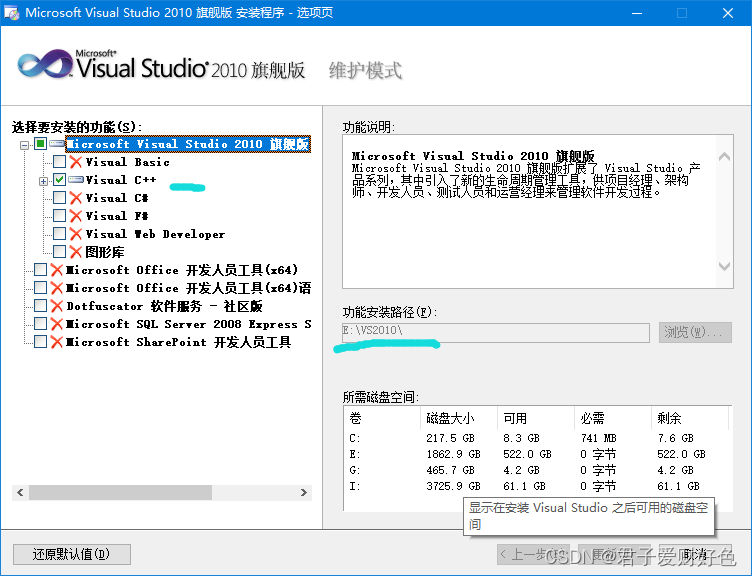The width and height of the screenshot is (752, 576).
Task: Click the down arrow in the 功能说明 box
Action: [x=724, y=266]
